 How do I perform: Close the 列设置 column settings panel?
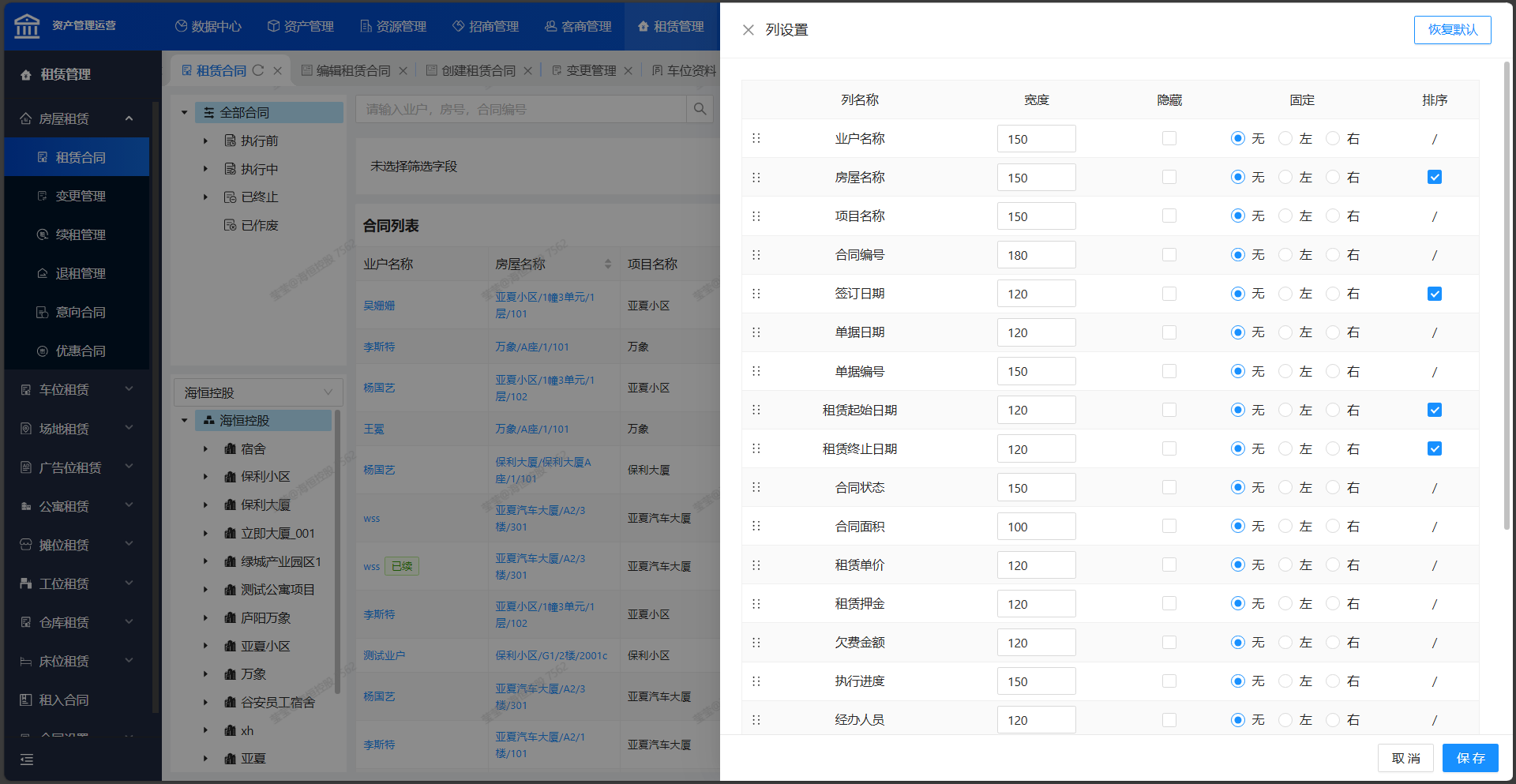[748, 30]
